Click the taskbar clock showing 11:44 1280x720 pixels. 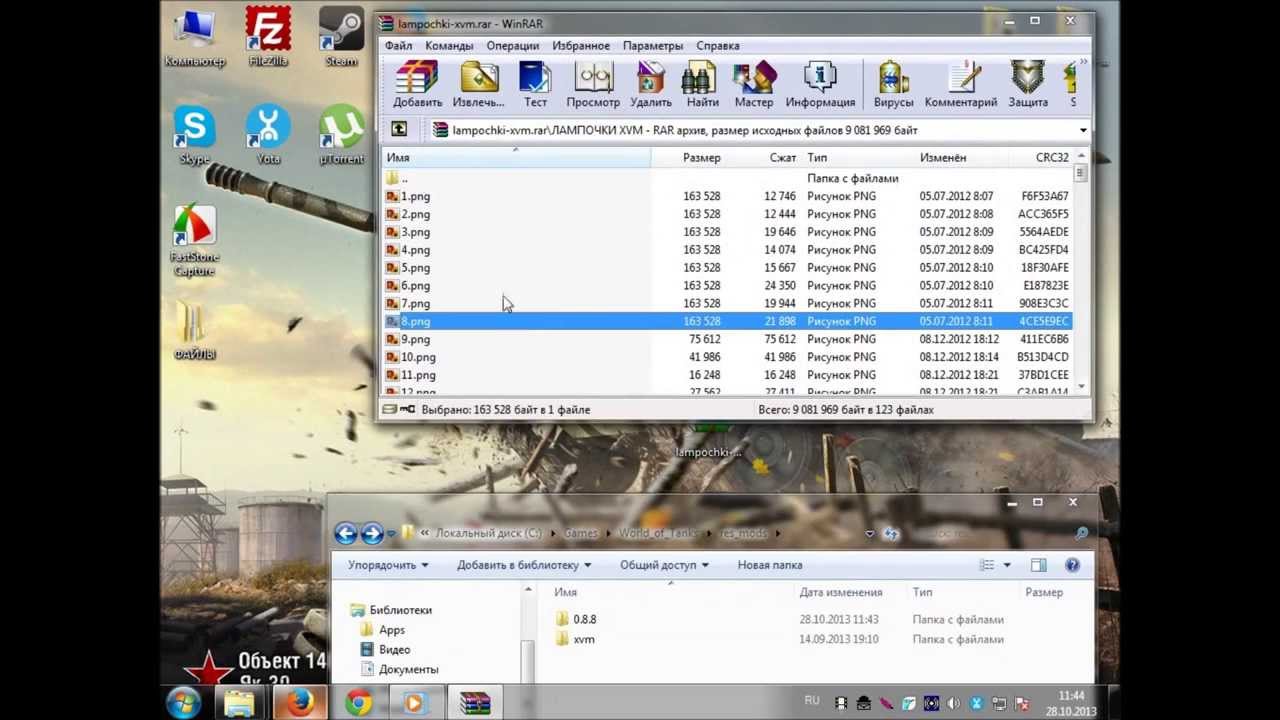(1071, 703)
